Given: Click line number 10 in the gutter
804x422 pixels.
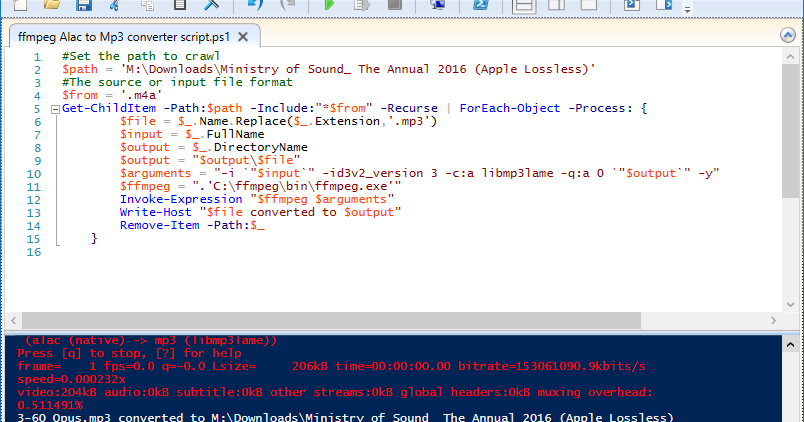Looking at the screenshot, I should [x=34, y=174].
